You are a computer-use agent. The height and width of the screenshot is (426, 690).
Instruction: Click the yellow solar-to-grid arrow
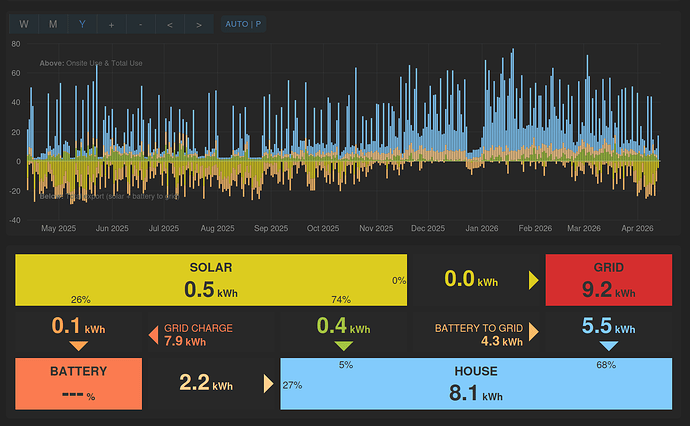533,280
